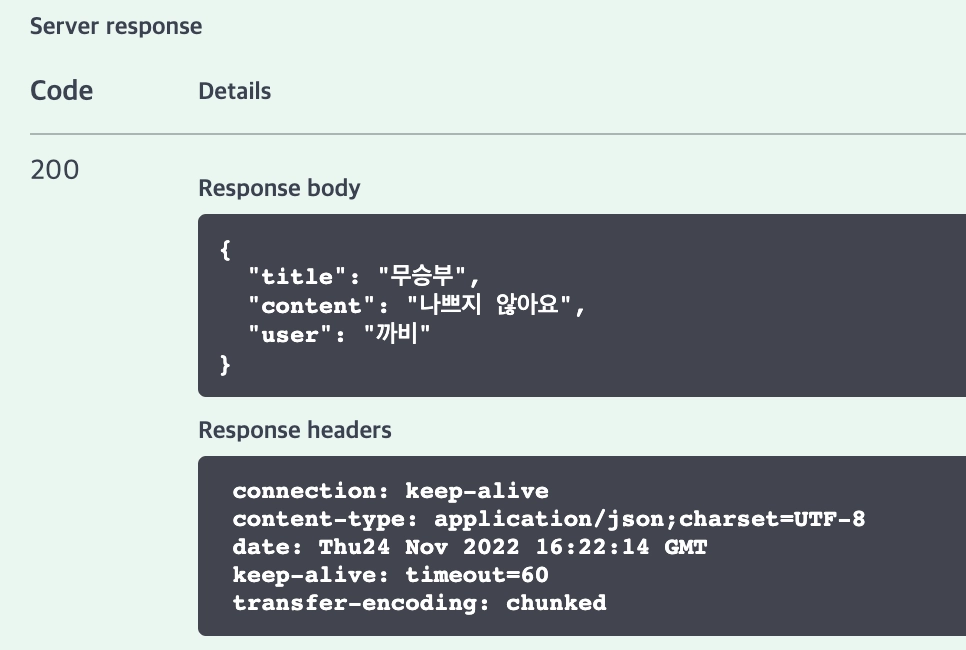
Task: Click the transfer-encoding: chunked header line
Action: (x=419, y=603)
